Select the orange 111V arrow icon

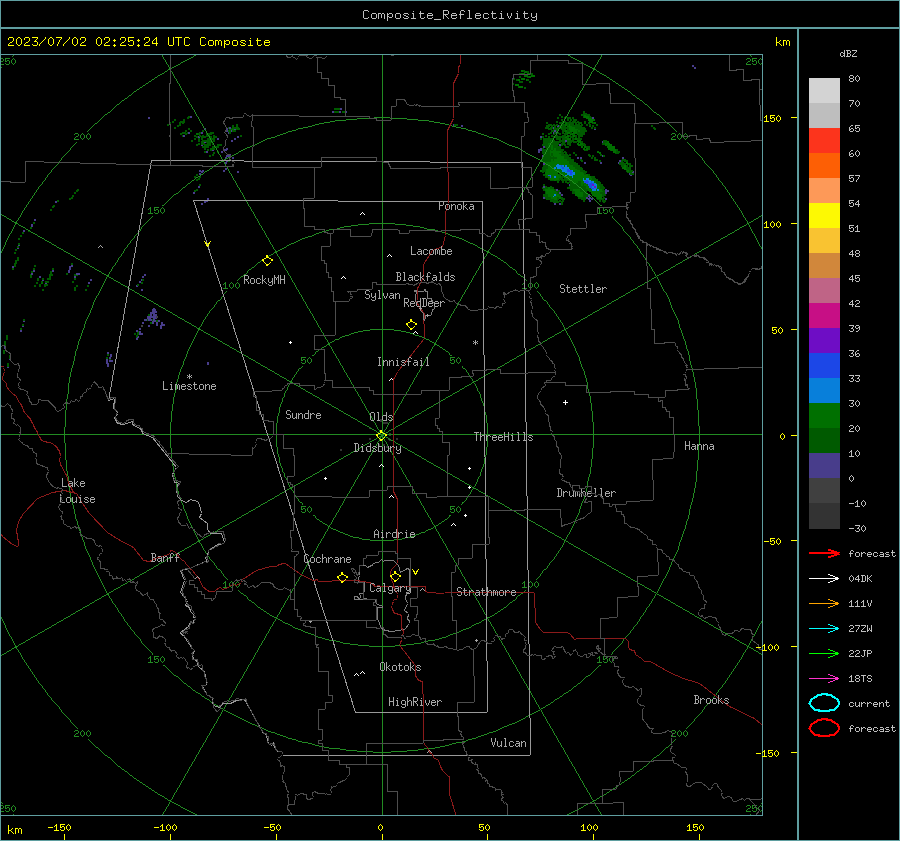824,603
